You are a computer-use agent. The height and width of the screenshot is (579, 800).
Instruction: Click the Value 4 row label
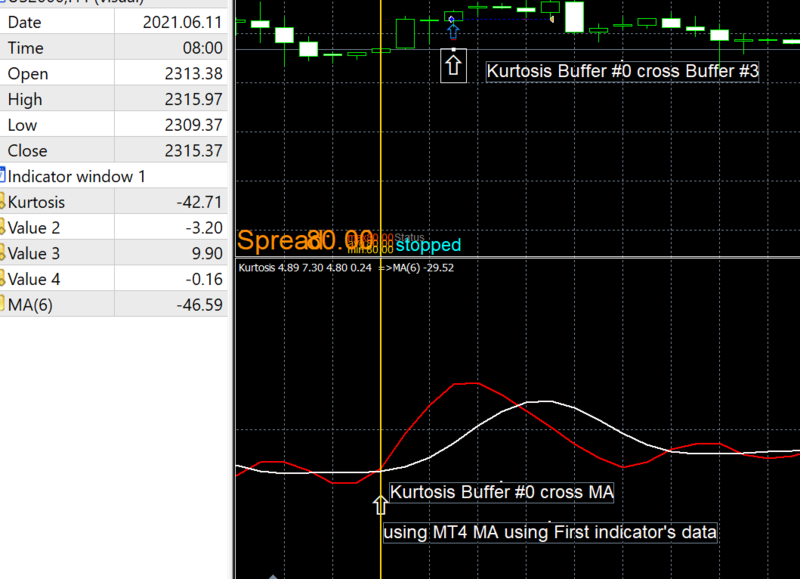34,280
